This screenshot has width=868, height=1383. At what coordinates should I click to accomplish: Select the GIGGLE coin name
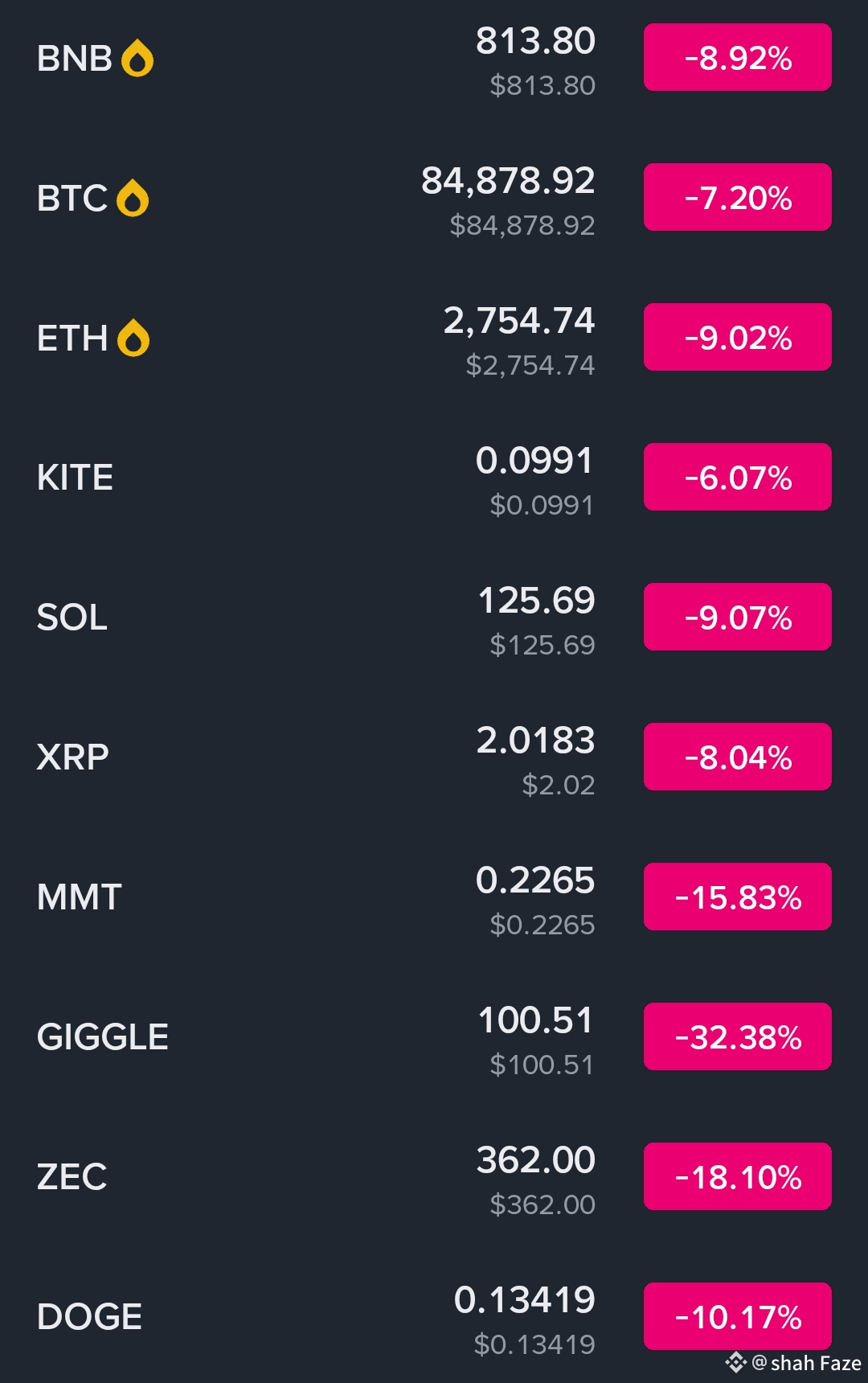click(x=103, y=1037)
